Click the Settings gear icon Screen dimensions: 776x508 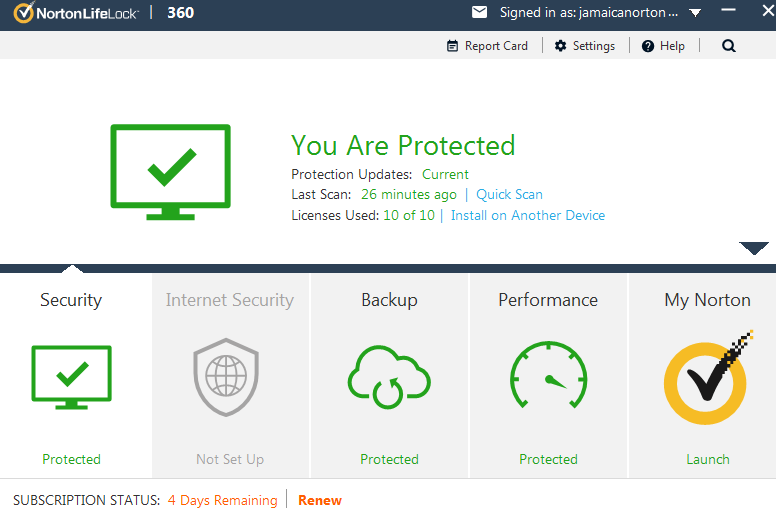(x=560, y=46)
